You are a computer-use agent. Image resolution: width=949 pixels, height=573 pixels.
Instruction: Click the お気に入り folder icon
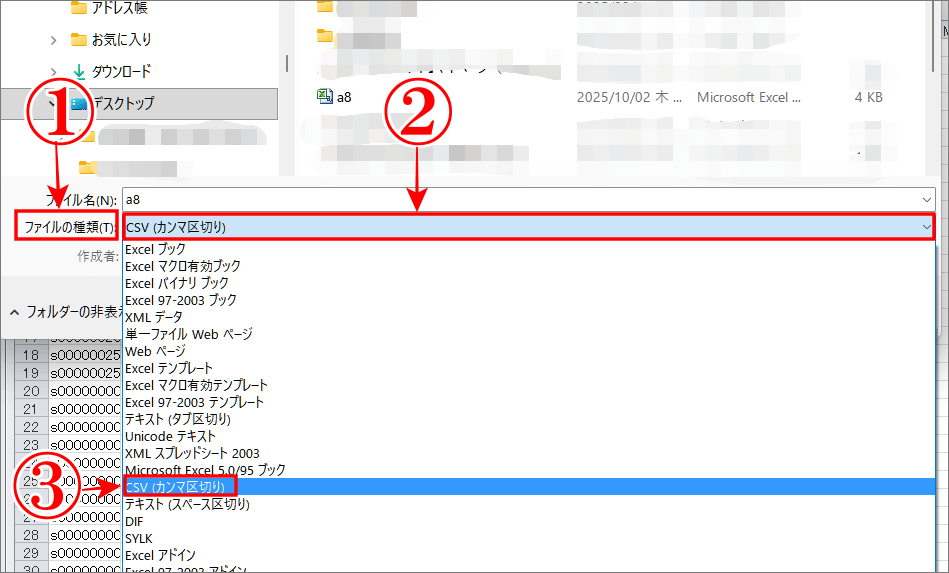(79, 40)
